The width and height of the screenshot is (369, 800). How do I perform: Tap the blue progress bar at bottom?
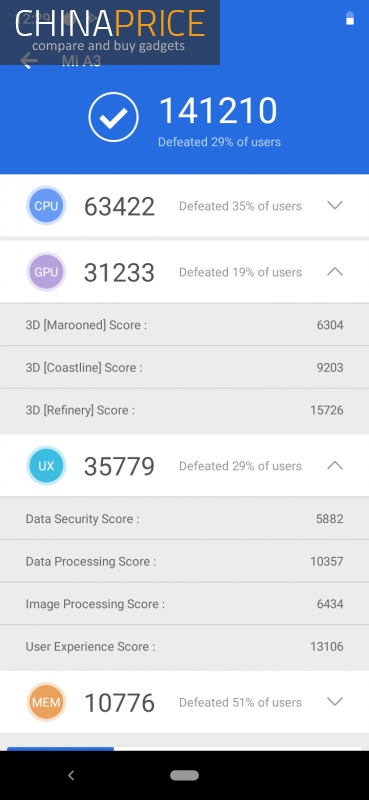click(60, 748)
